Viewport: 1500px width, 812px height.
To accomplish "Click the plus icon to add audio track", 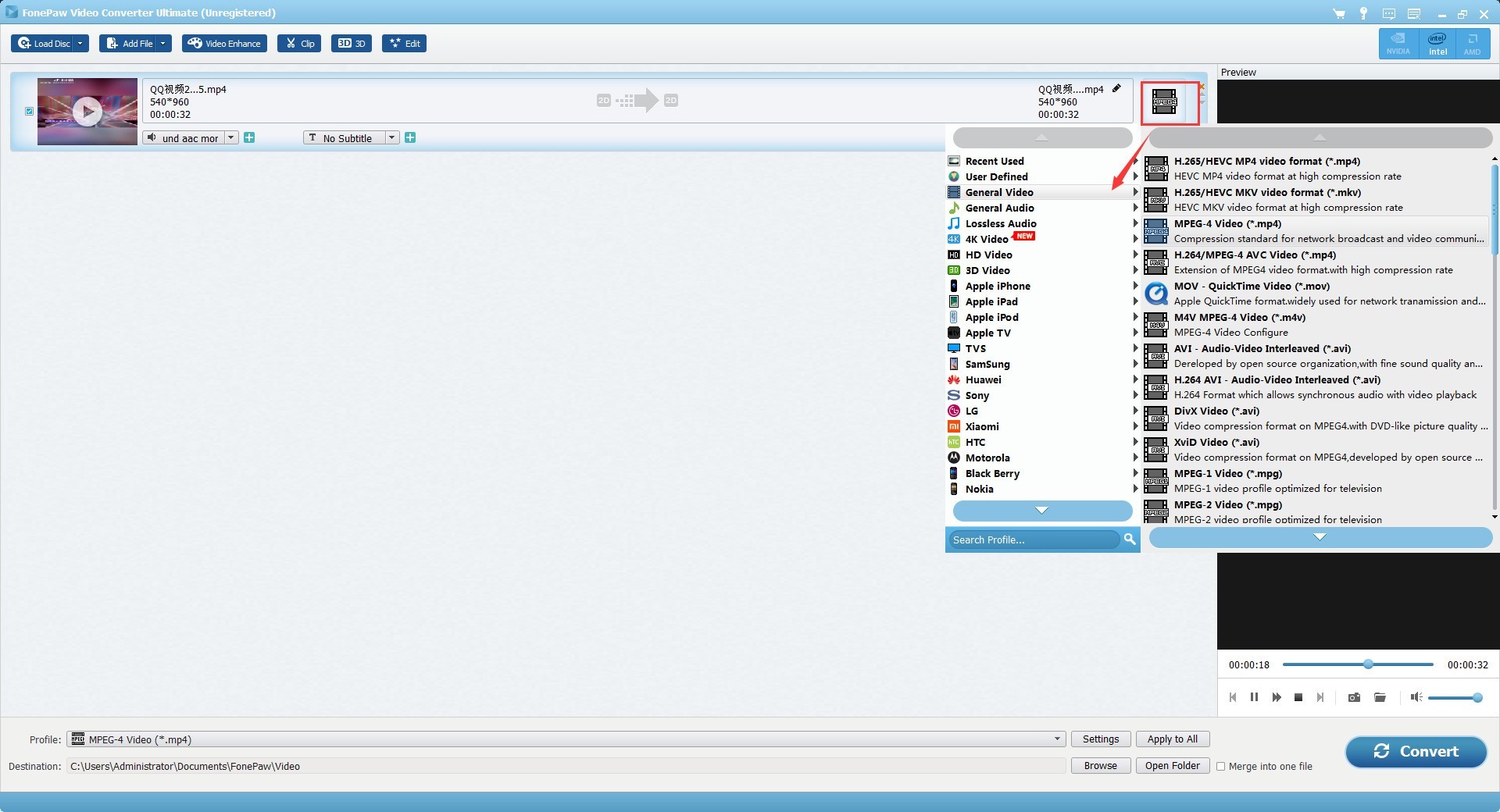I will tap(249, 137).
